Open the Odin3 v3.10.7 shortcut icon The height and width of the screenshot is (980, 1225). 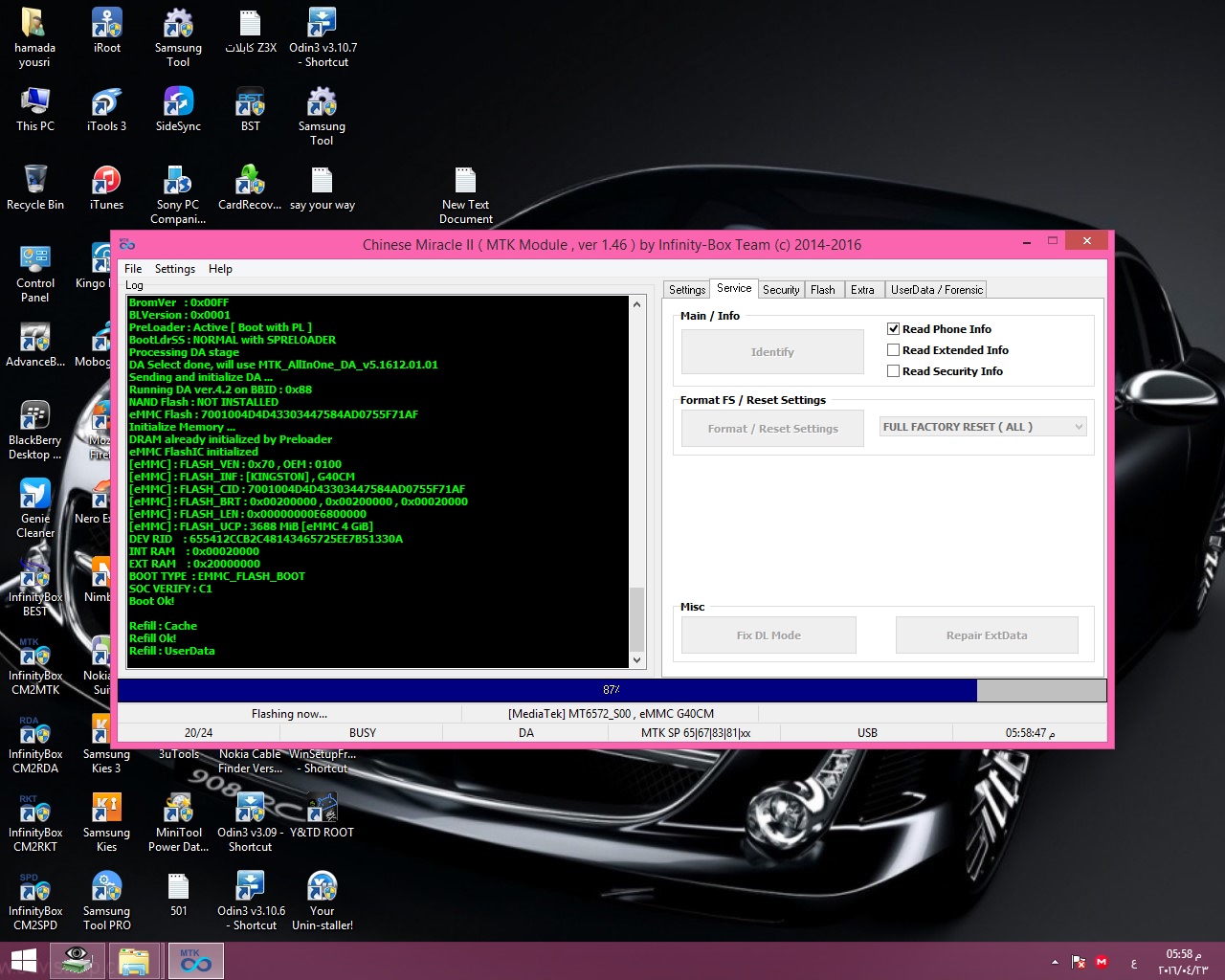[323, 36]
